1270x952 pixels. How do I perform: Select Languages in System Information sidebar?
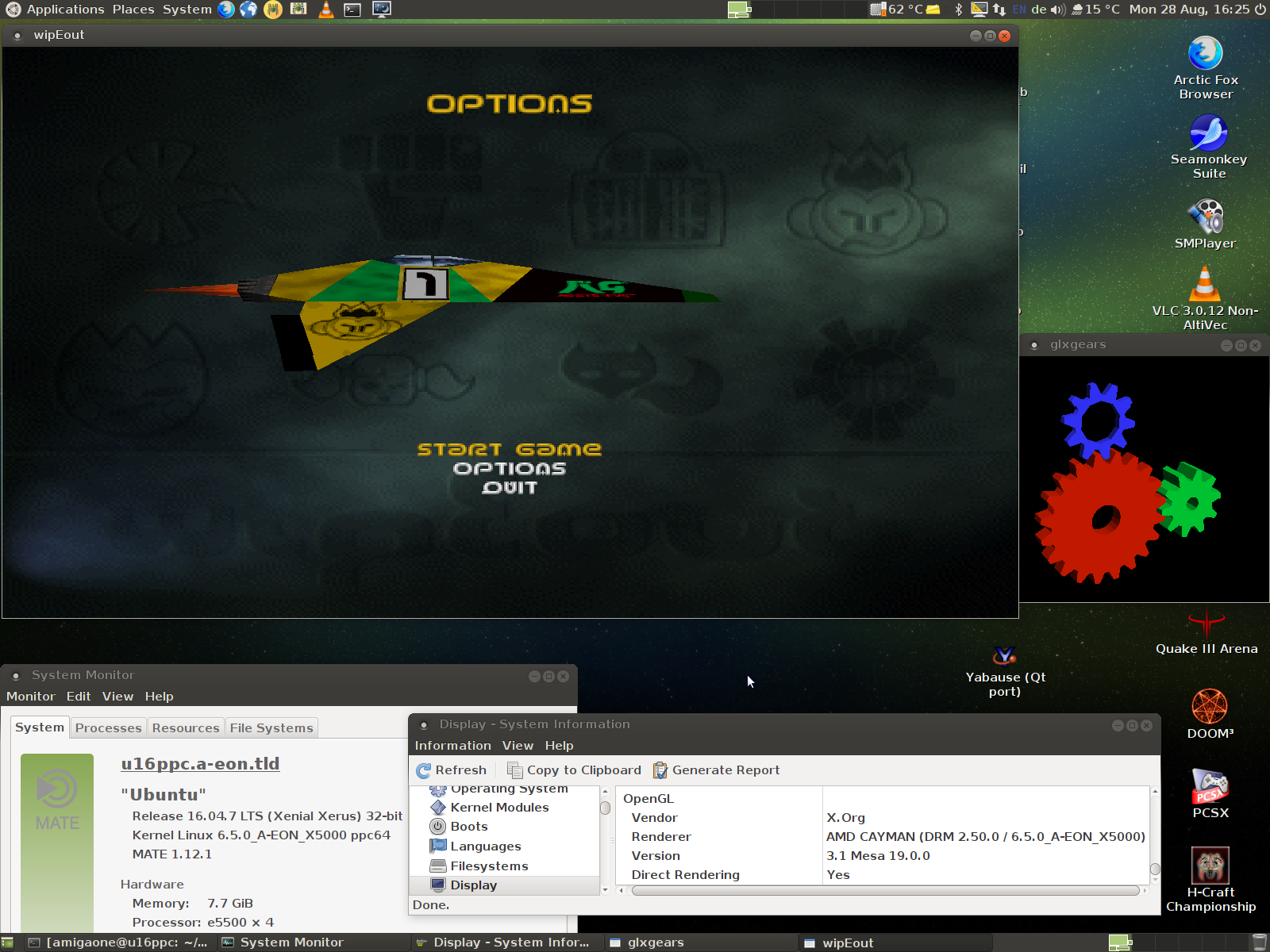504,846
